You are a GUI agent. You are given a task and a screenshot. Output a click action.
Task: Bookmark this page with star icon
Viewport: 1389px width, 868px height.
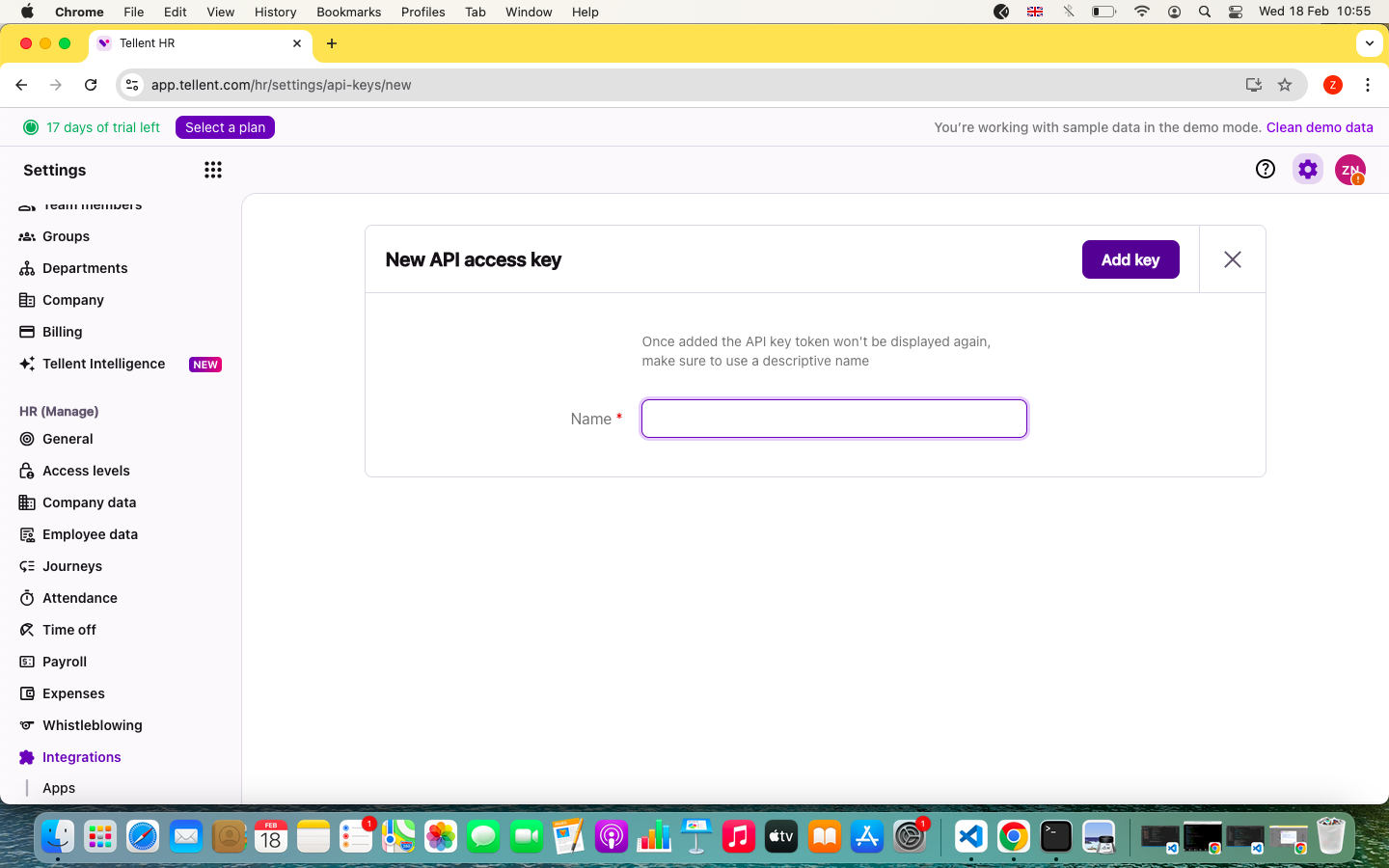pos(1285,85)
